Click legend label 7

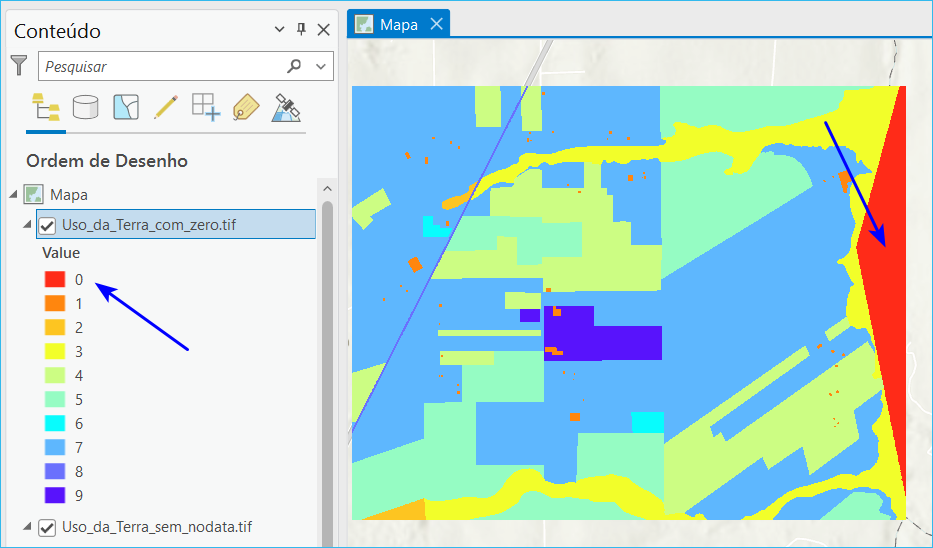click(x=79, y=447)
